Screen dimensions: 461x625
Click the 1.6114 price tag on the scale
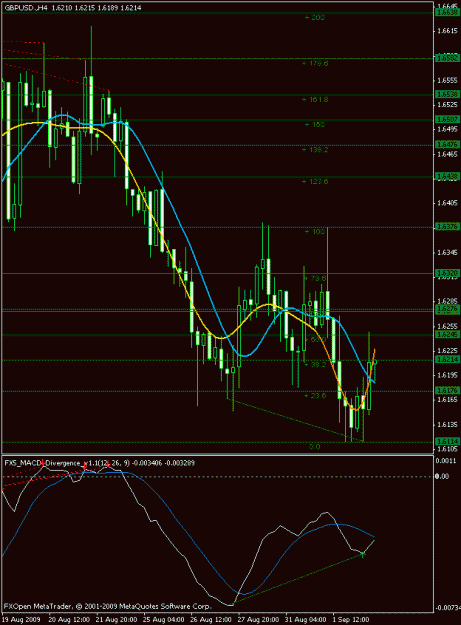[448, 441]
